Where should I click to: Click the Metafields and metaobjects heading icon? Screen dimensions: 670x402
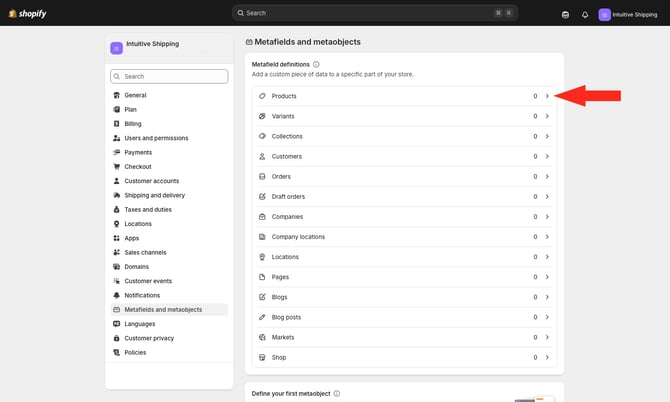[x=249, y=42]
